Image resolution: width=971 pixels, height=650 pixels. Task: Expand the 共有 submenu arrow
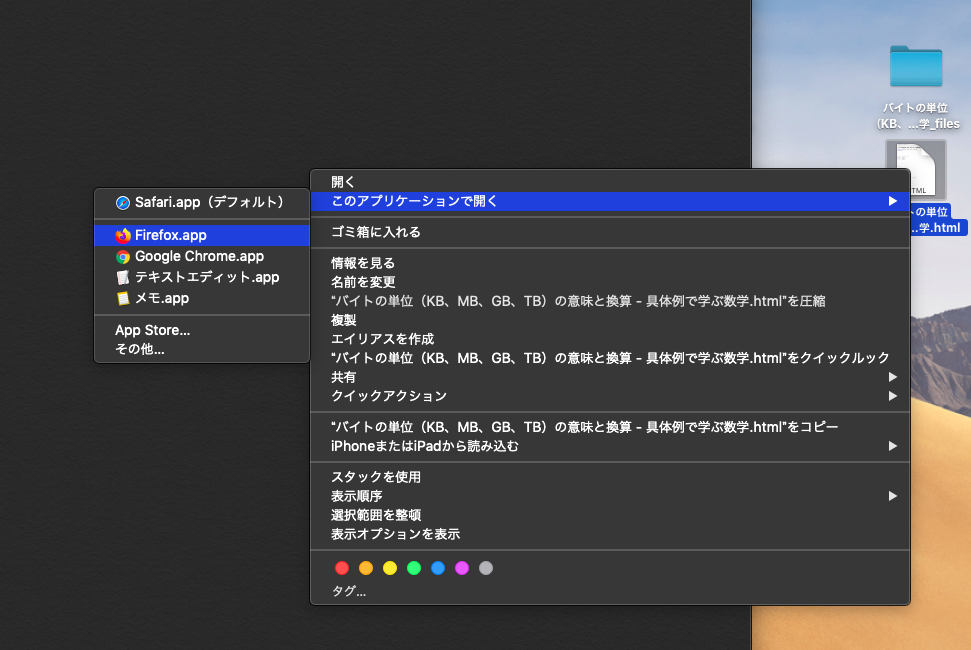click(892, 377)
